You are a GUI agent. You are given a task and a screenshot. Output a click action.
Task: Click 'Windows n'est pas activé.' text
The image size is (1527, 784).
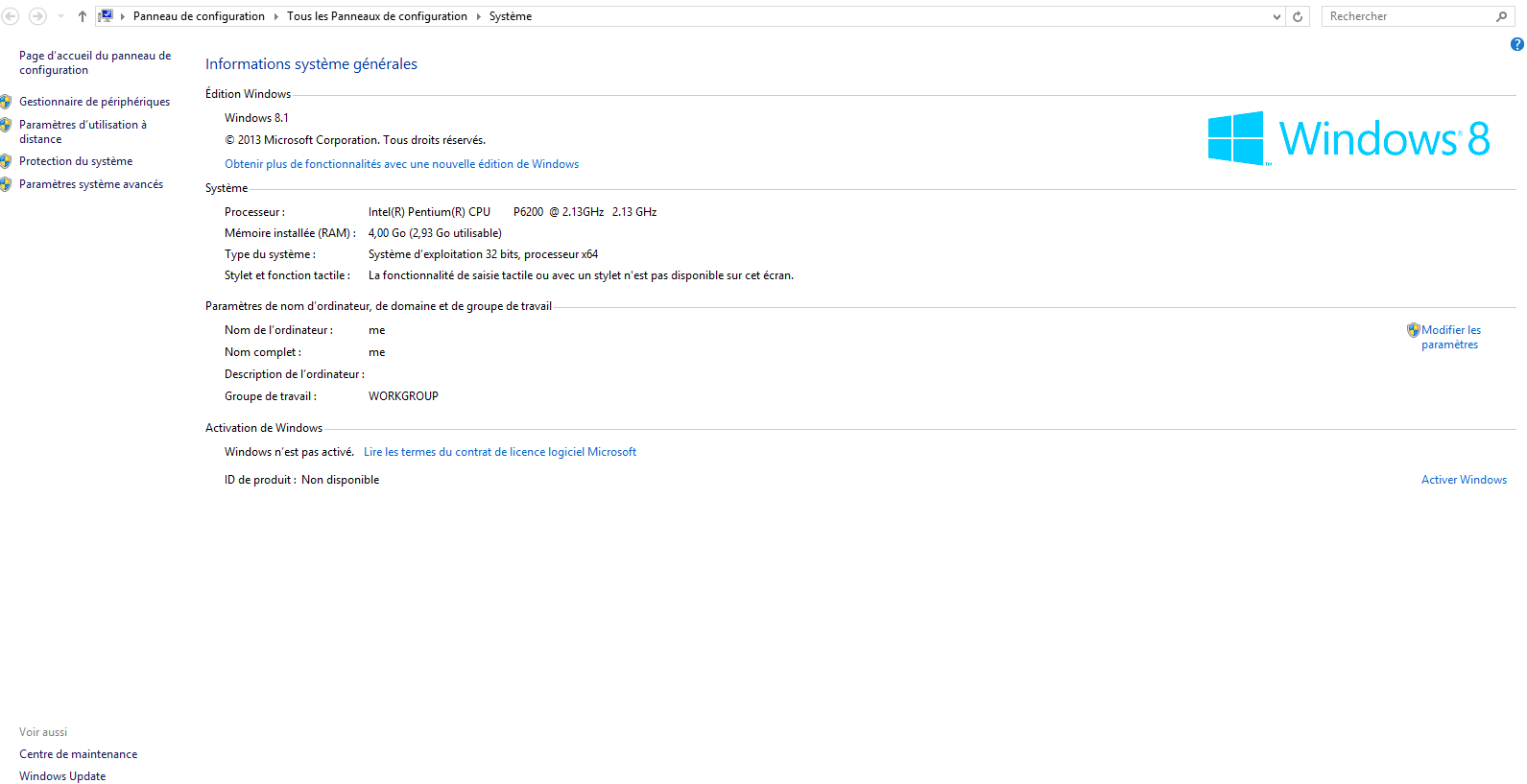pyautogui.click(x=289, y=452)
